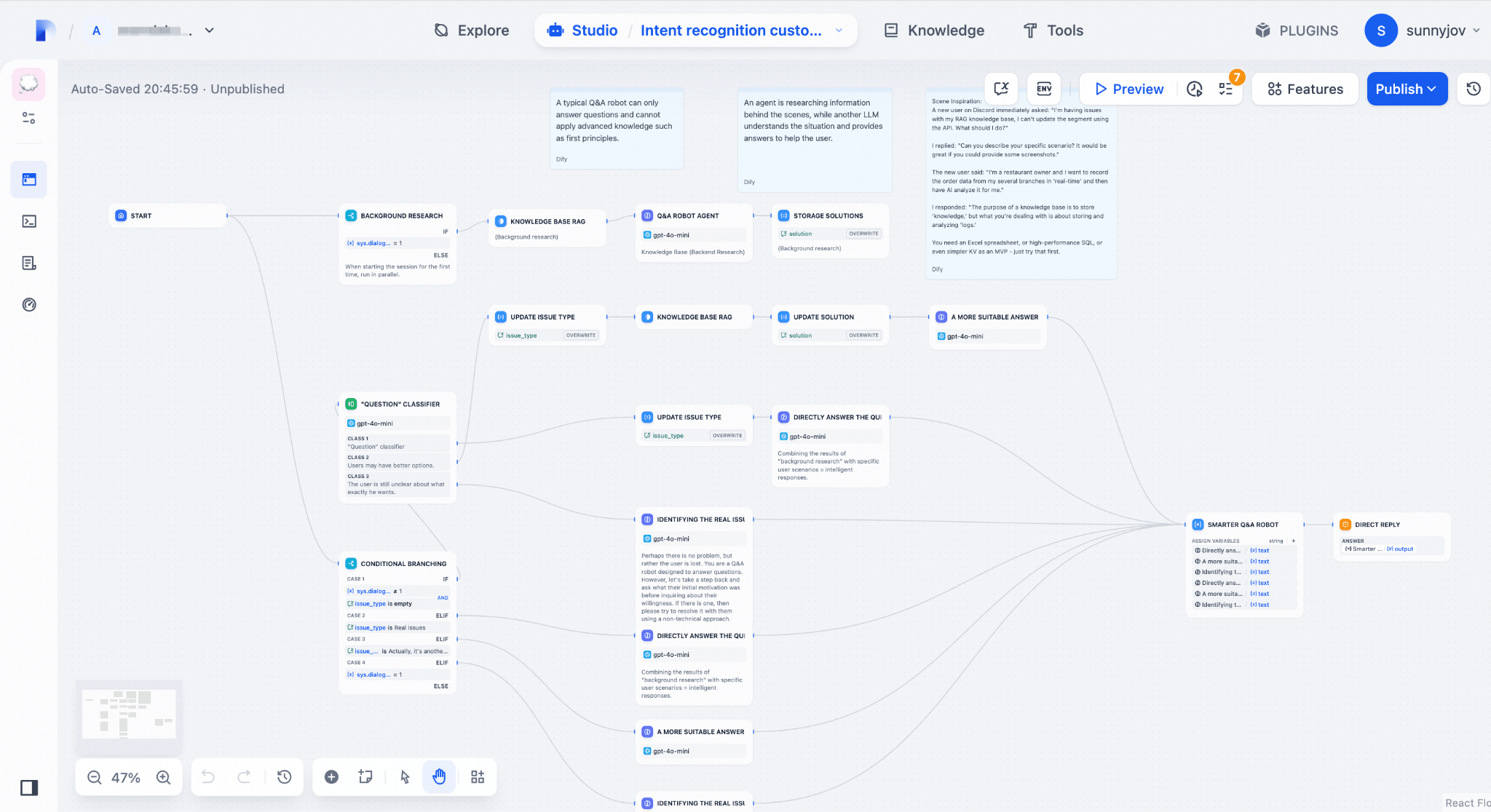Image resolution: width=1491 pixels, height=812 pixels.
Task: Click the zoom out magnifier icon
Action: (x=95, y=777)
